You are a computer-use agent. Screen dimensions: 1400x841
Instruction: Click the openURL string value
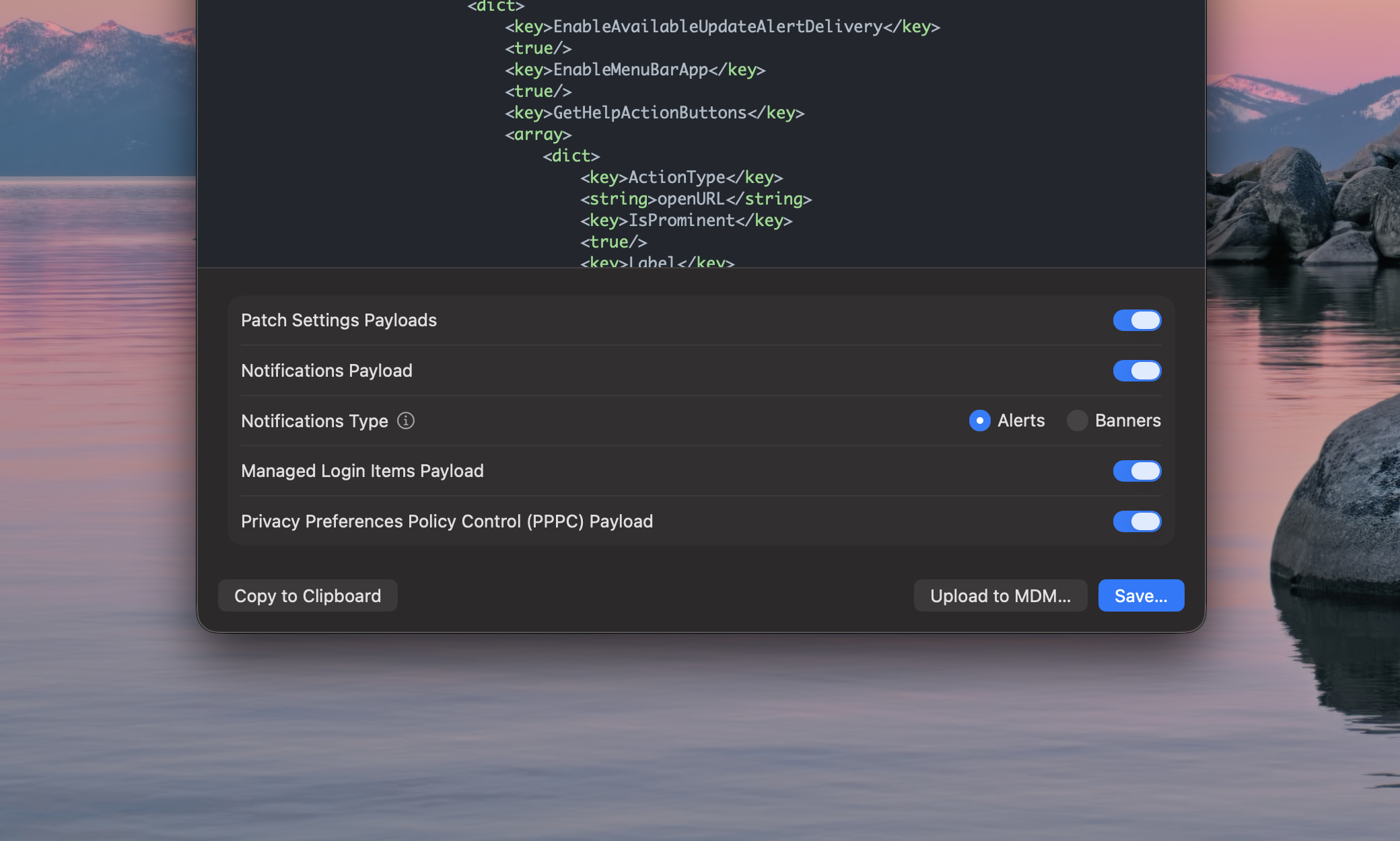click(x=691, y=198)
